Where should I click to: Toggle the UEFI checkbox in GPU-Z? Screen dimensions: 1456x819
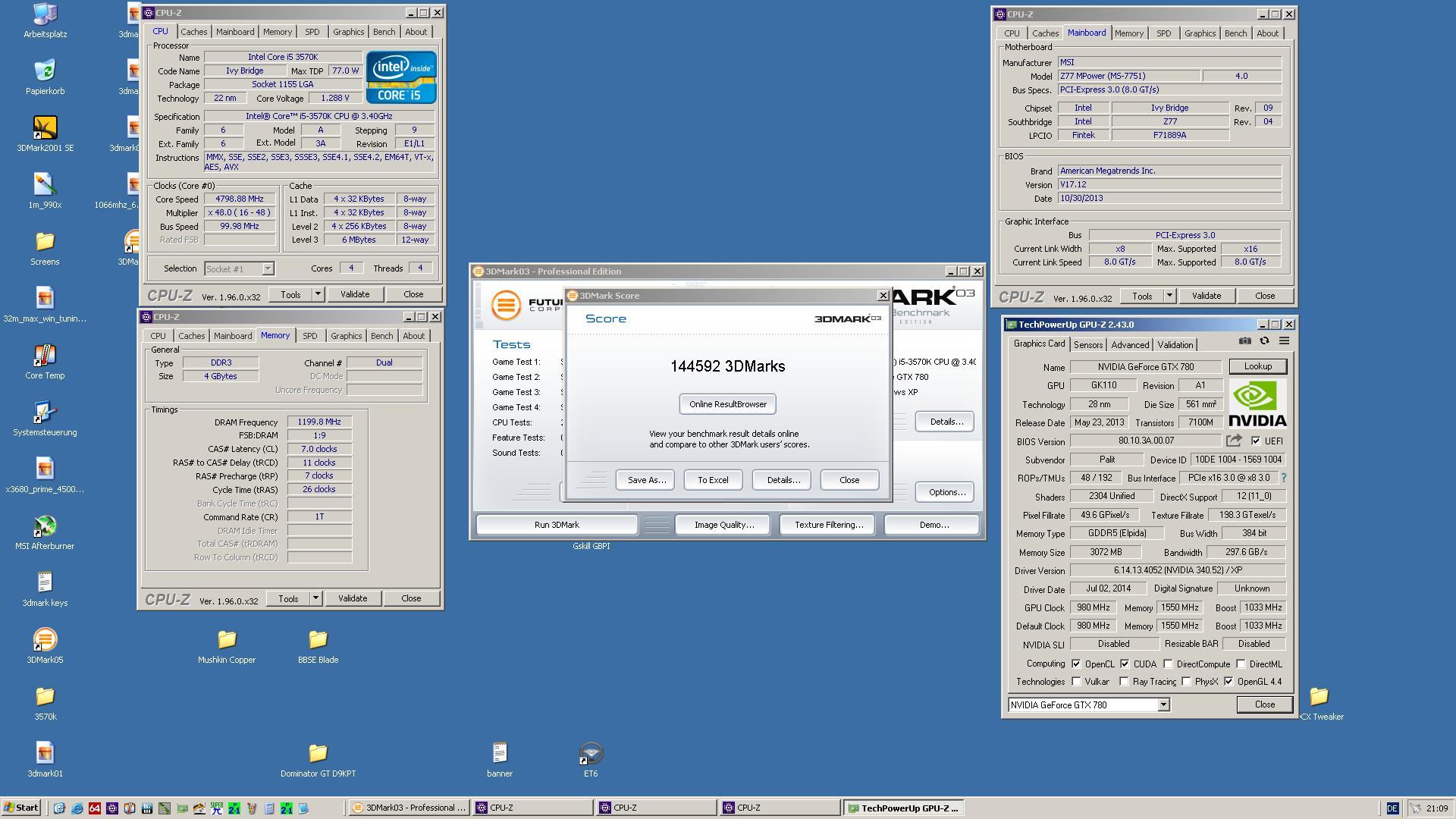coord(1256,441)
